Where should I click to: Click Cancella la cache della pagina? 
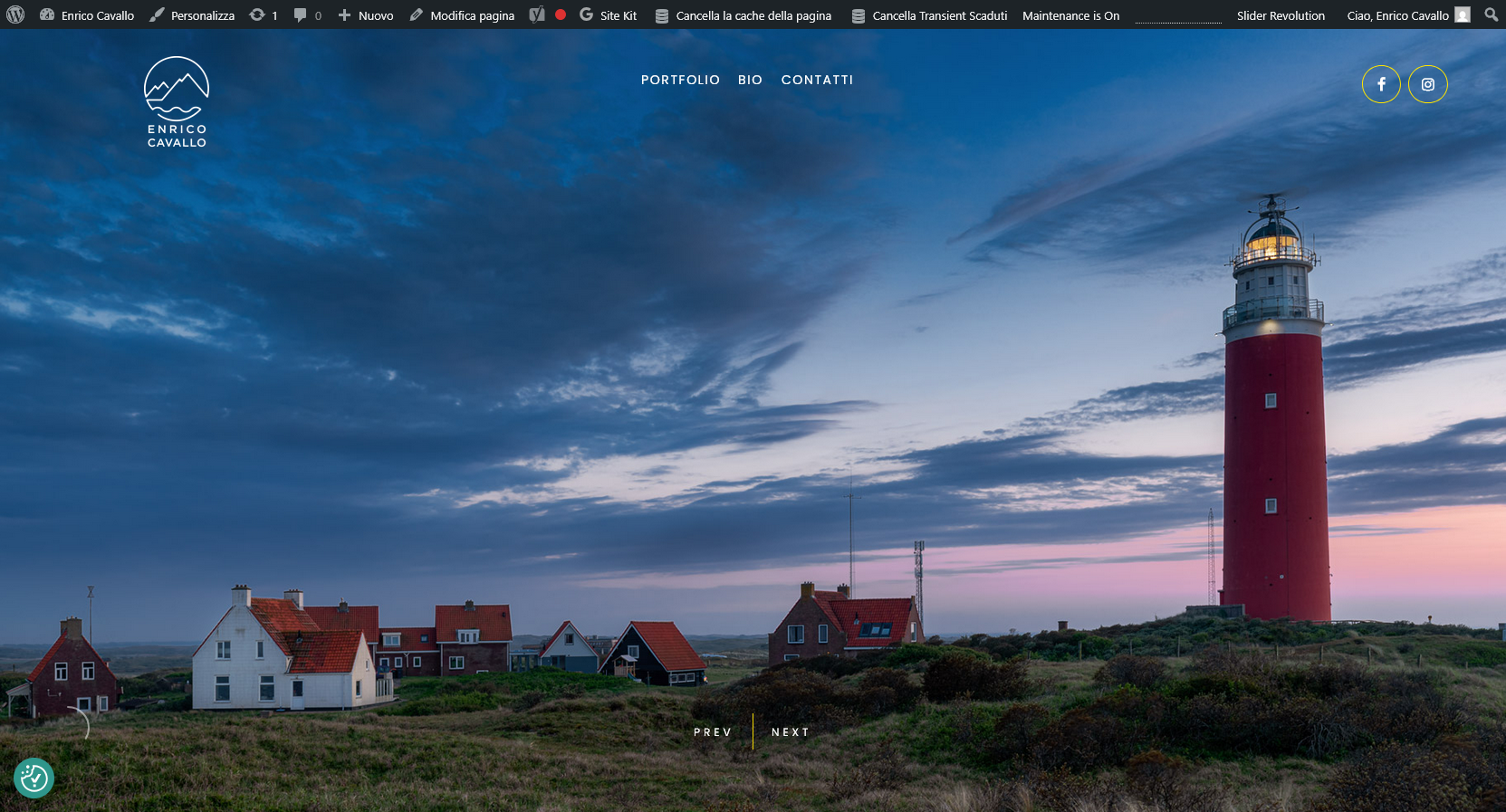743,15
